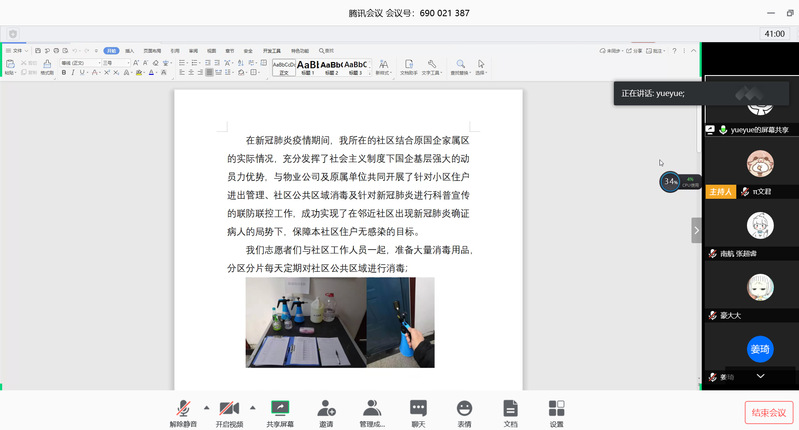Switch to the 插入 ribbon tab
The width and height of the screenshot is (799, 430).
(131, 50)
